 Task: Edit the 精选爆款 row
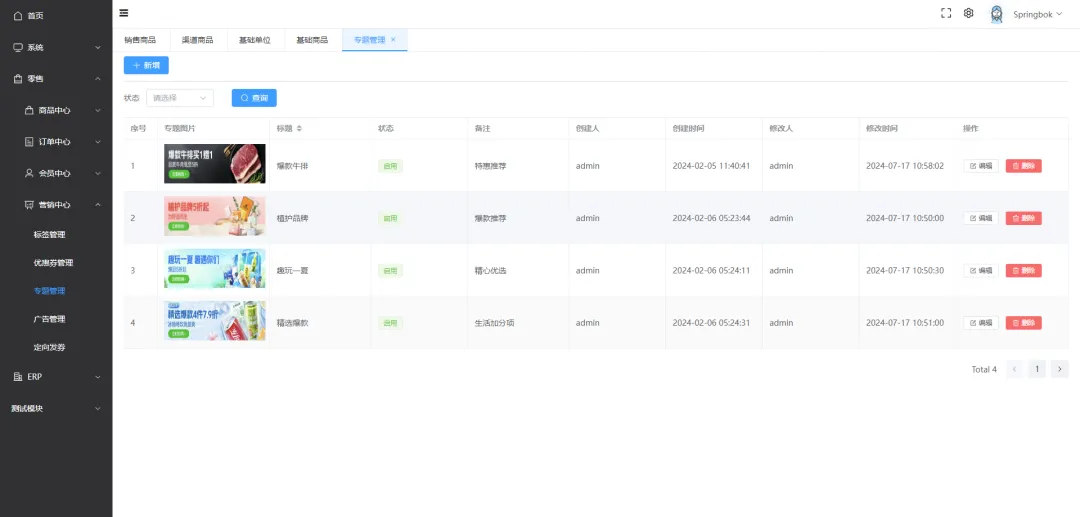coord(981,323)
